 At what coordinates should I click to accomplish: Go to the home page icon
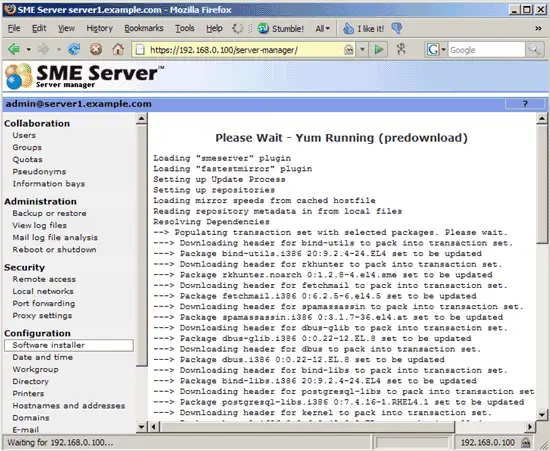tap(118, 49)
